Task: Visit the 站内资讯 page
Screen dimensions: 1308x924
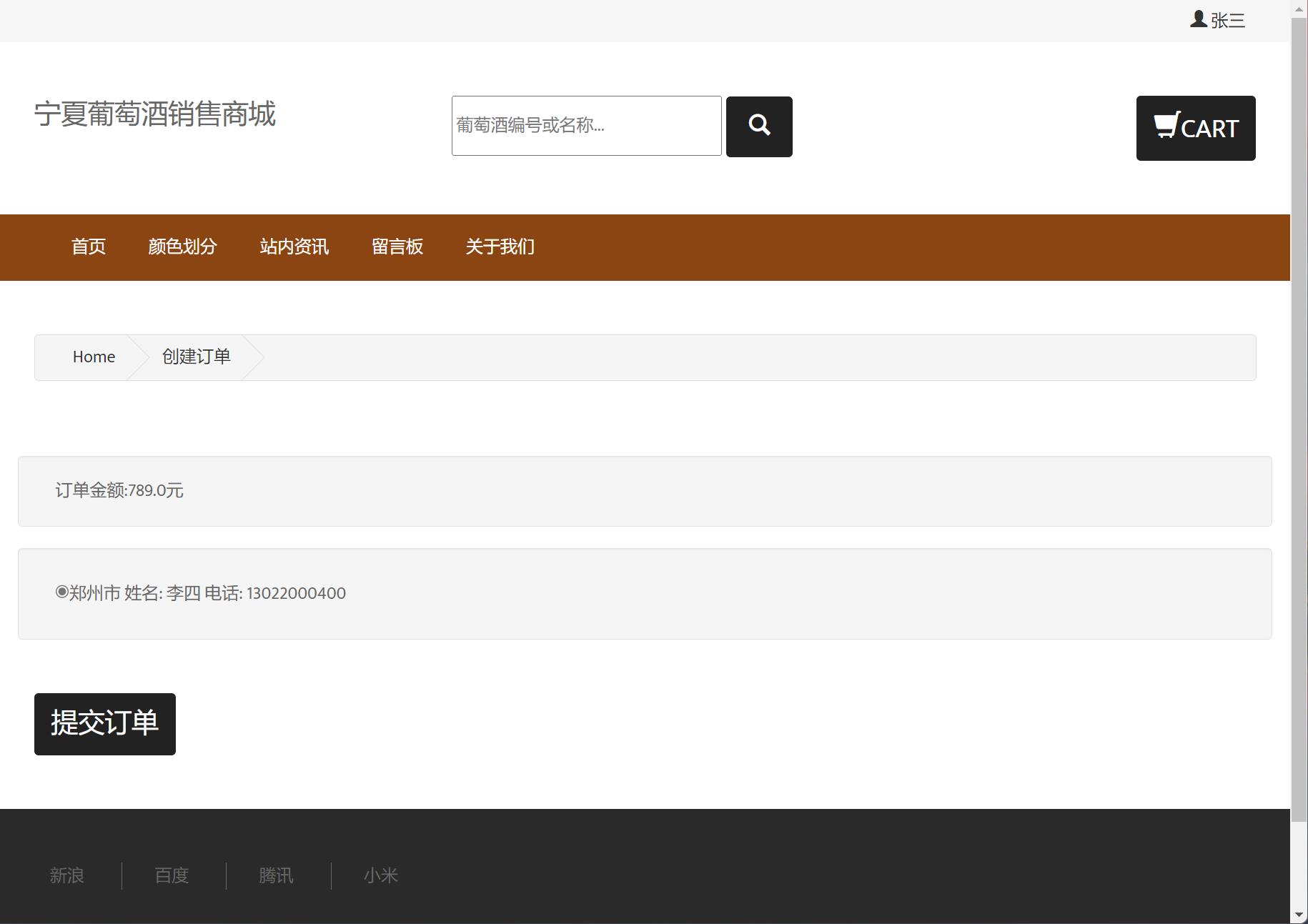Action: pos(294,247)
